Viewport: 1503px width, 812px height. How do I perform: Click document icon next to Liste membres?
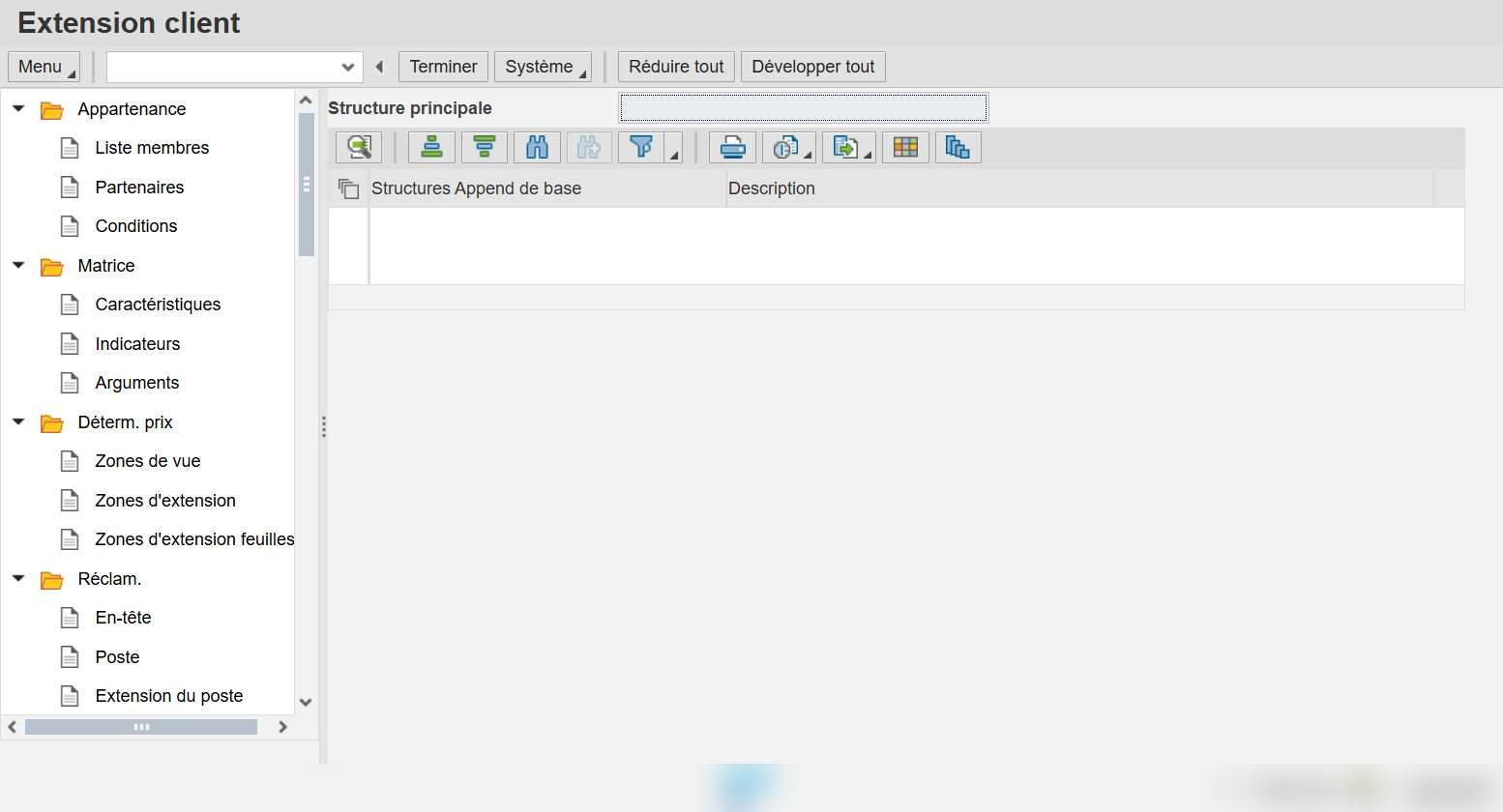tap(70, 148)
